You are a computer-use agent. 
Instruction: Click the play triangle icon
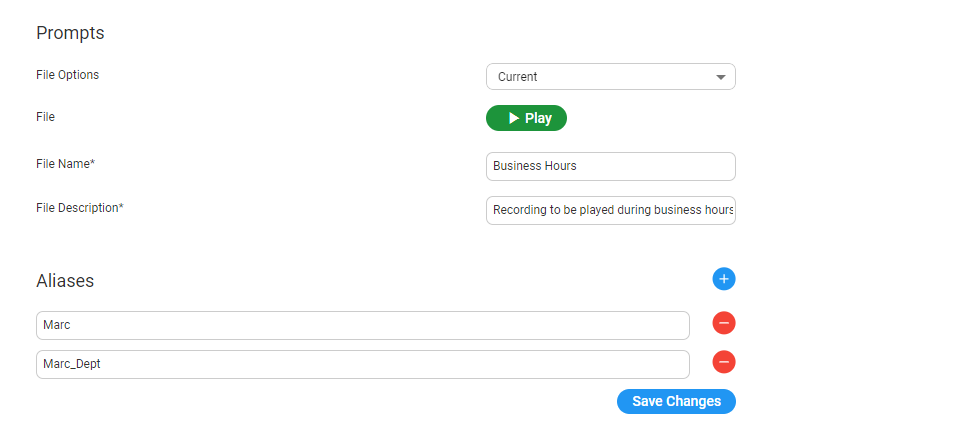(x=513, y=118)
